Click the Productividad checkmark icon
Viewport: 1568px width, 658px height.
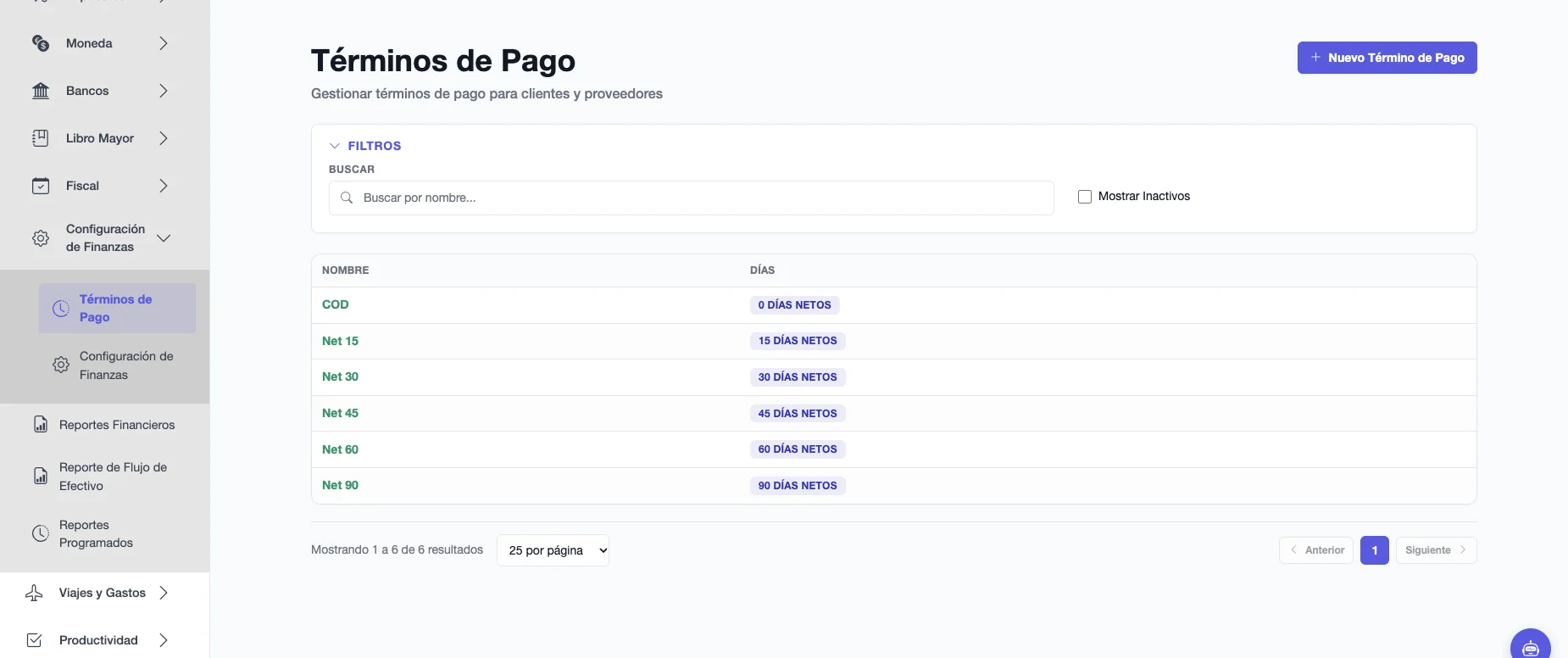[x=34, y=640]
